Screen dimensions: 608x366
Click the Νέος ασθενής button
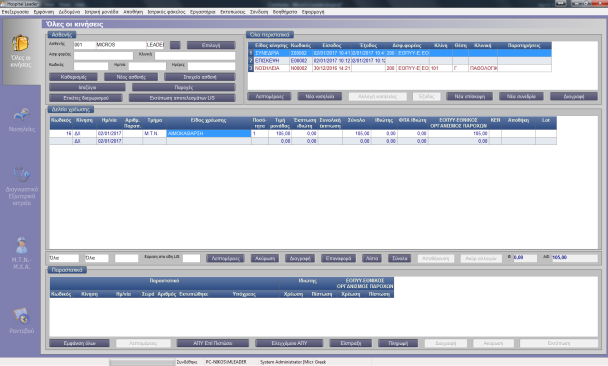click(x=131, y=77)
